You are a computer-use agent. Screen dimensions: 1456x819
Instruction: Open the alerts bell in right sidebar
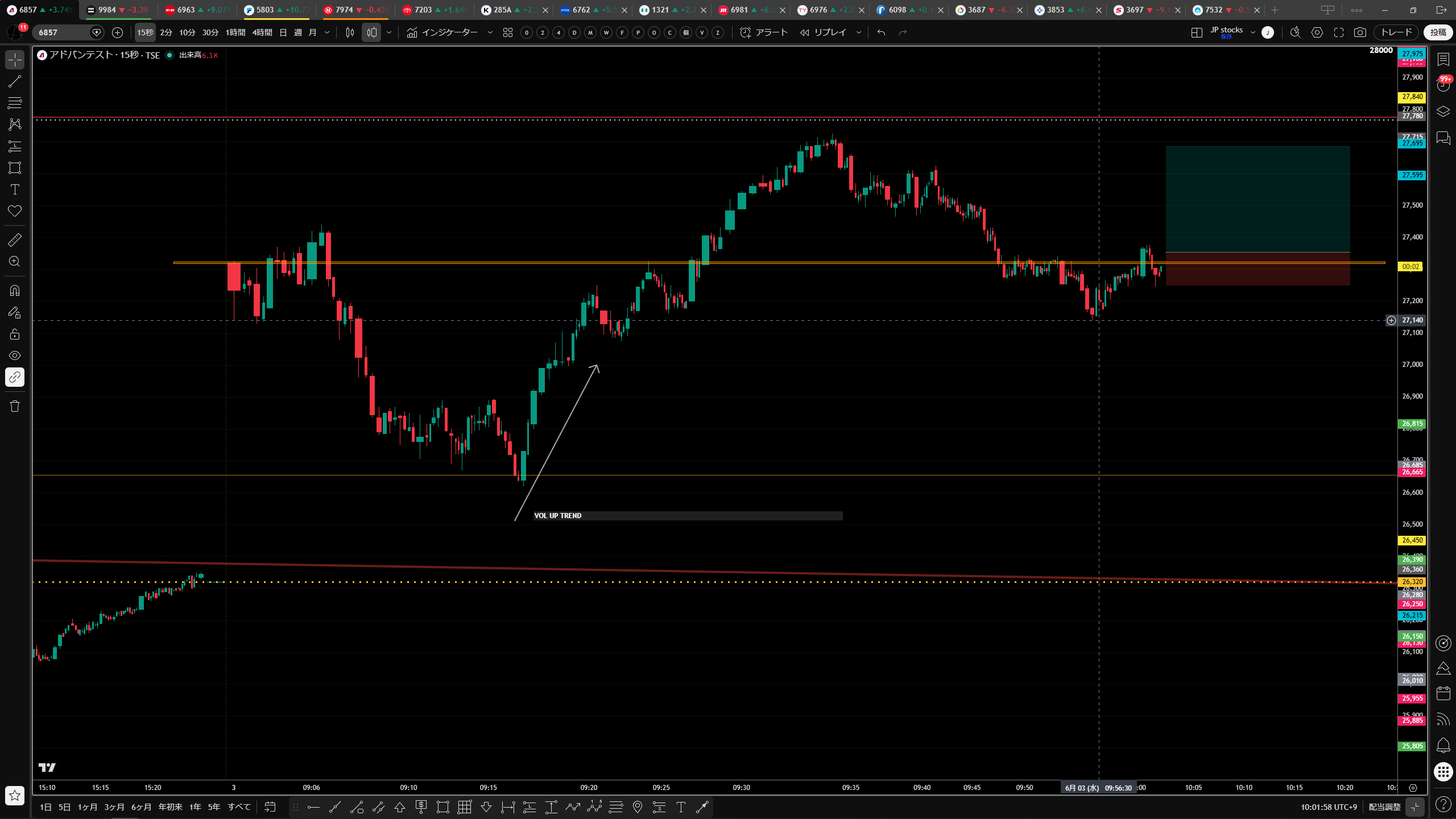(1443, 745)
